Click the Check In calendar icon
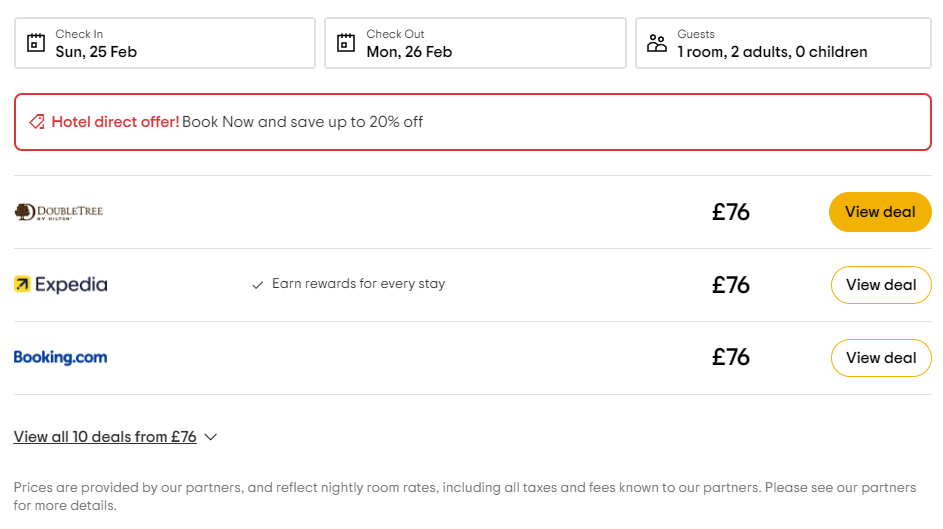This screenshot has width=943, height=529. pos(36,43)
